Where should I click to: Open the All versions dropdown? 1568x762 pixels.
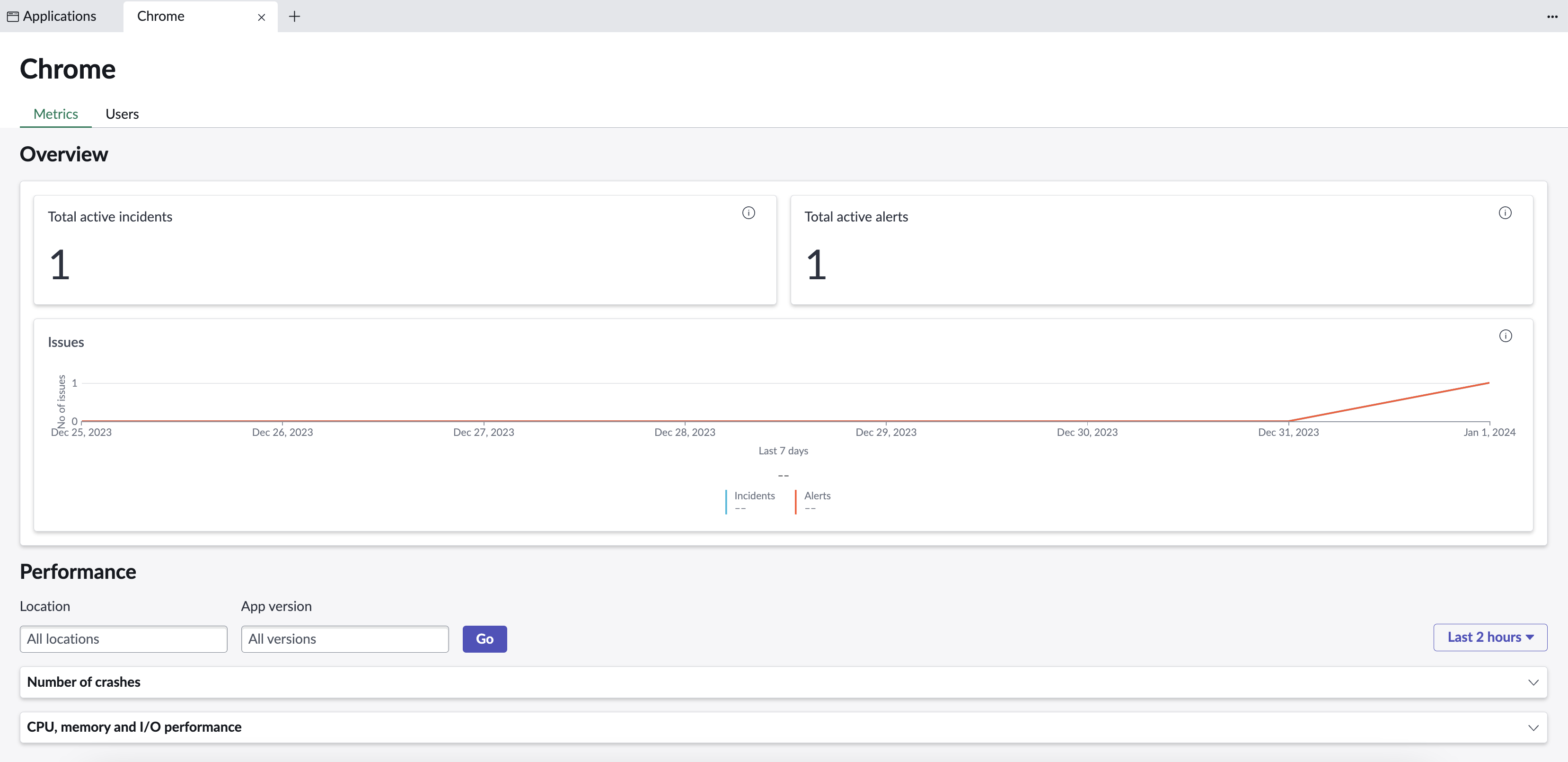(345, 639)
